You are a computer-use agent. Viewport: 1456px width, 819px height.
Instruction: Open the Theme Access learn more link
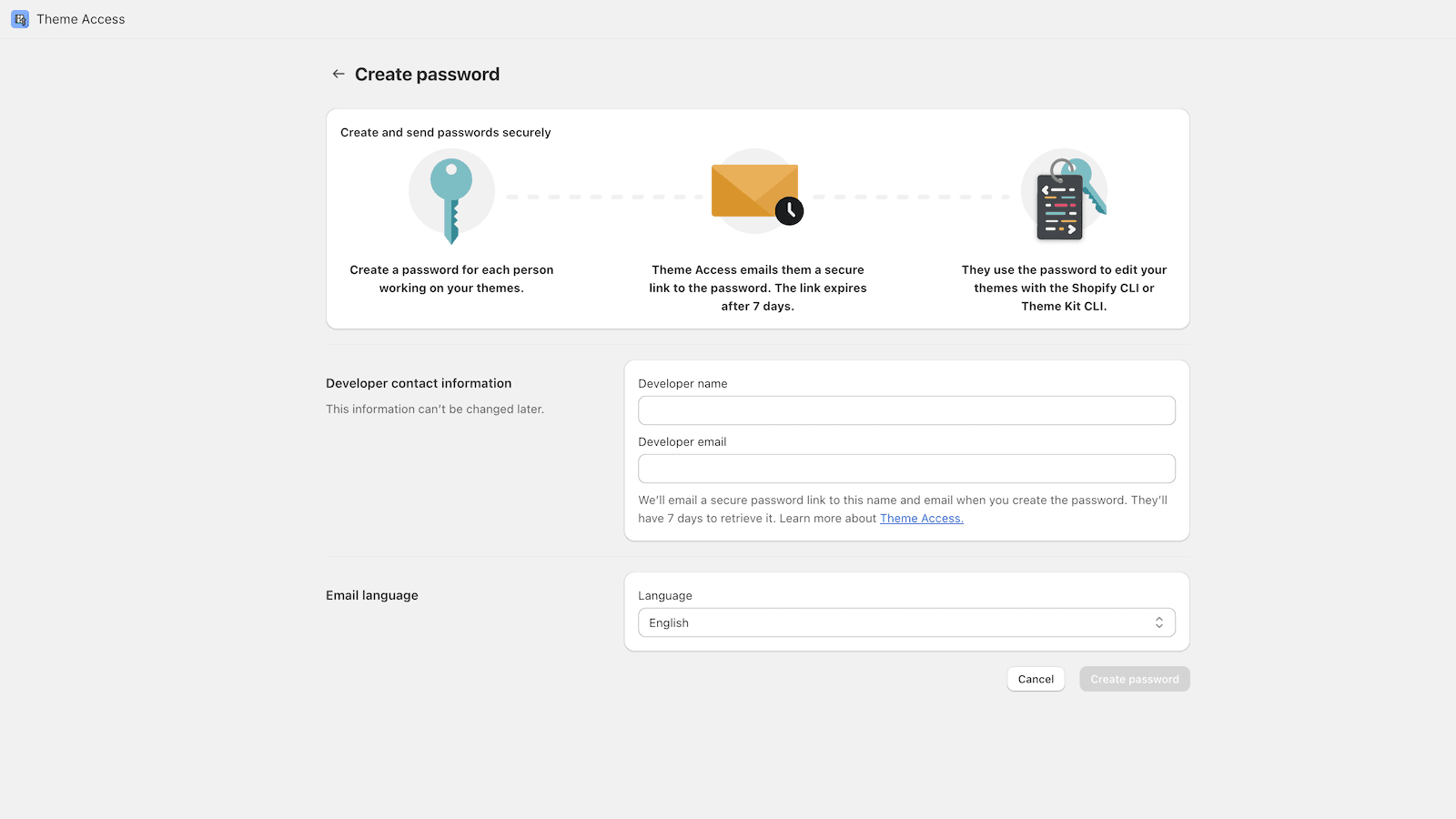[920, 518]
